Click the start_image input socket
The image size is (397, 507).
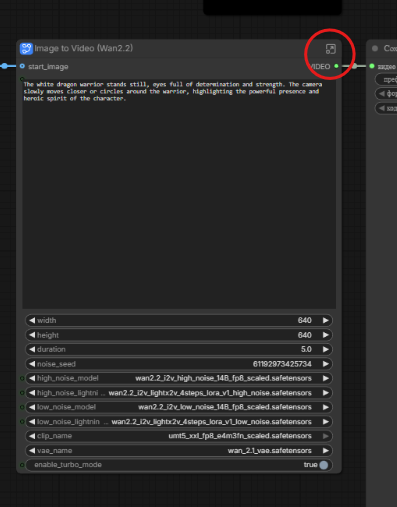click(x=22, y=66)
